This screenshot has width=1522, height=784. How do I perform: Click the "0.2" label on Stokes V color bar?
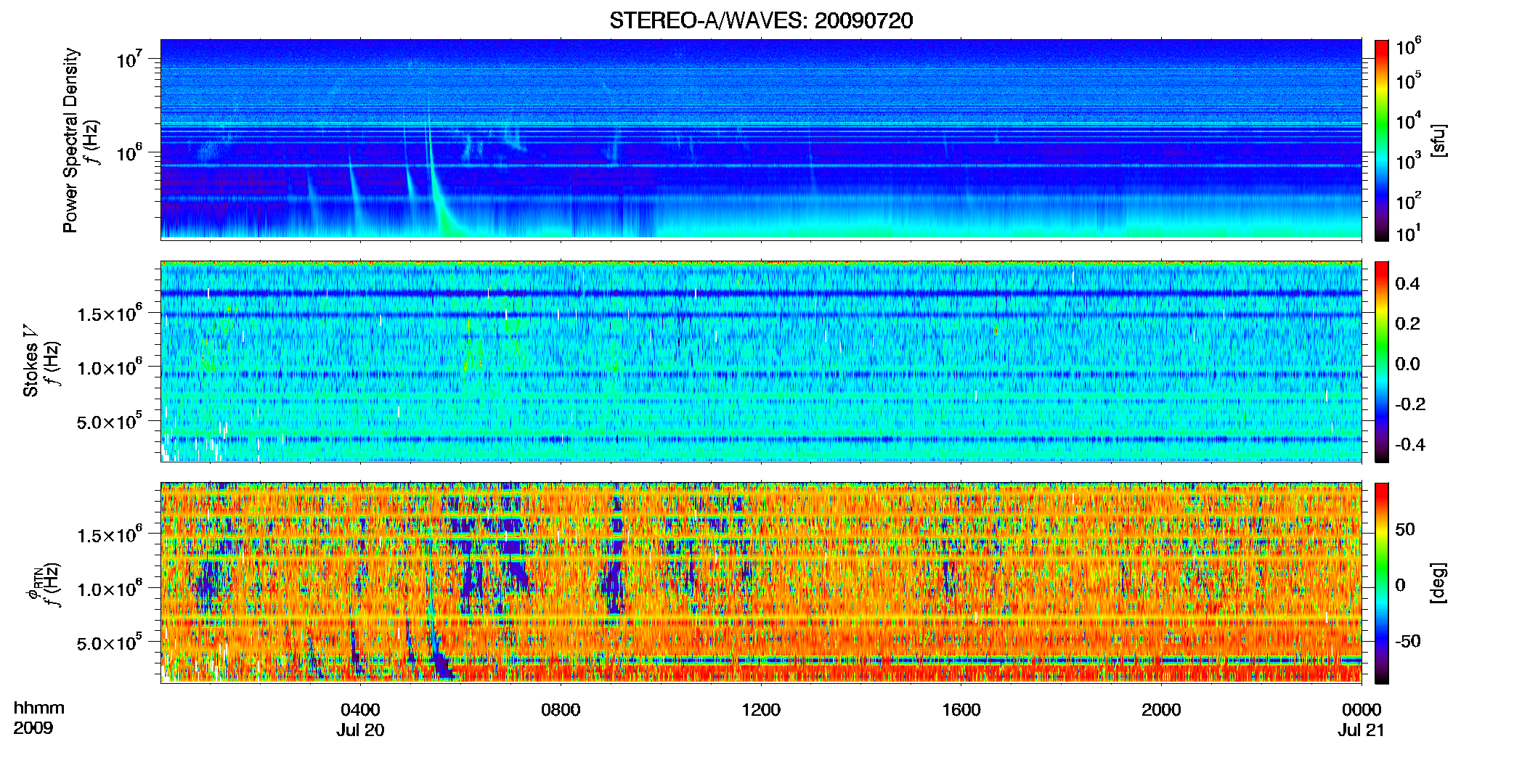(1407, 323)
